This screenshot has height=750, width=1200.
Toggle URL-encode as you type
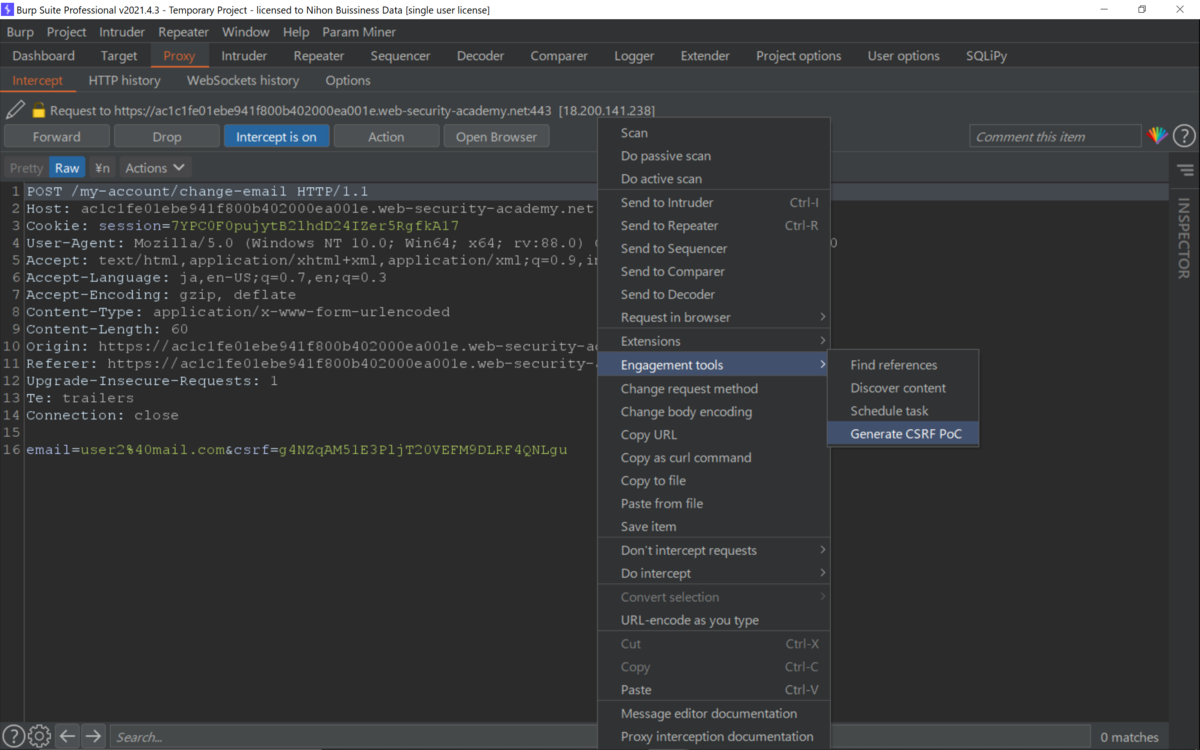[714, 620]
